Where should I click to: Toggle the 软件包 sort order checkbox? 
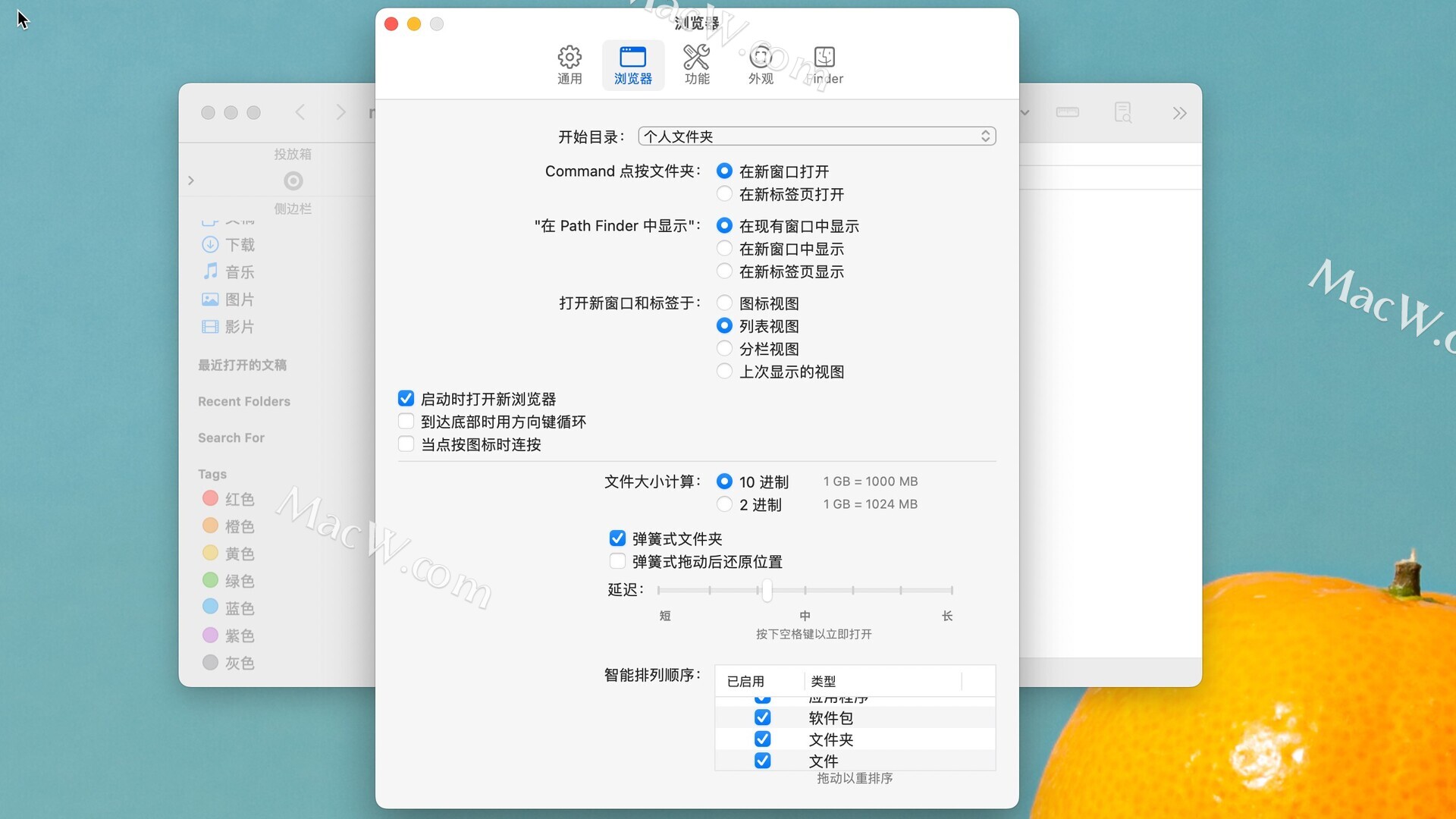click(x=762, y=717)
